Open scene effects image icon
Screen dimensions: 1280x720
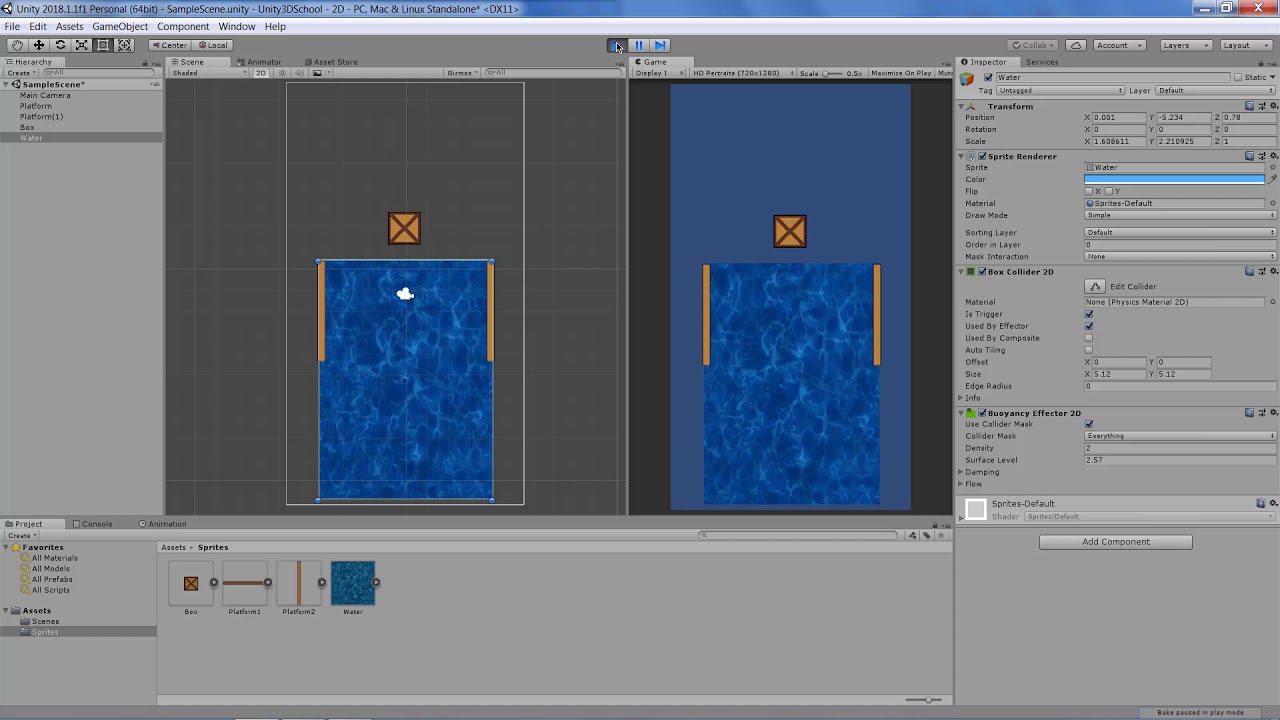pos(317,73)
